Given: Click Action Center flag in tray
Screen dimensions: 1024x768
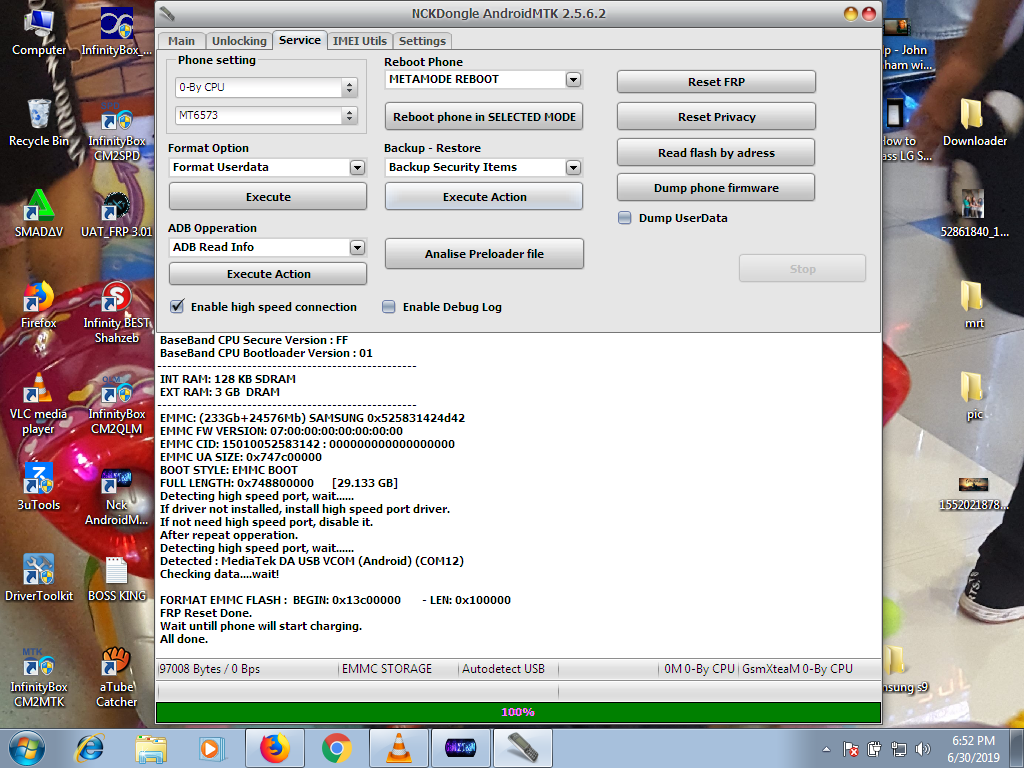Looking at the screenshot, I should [x=850, y=749].
